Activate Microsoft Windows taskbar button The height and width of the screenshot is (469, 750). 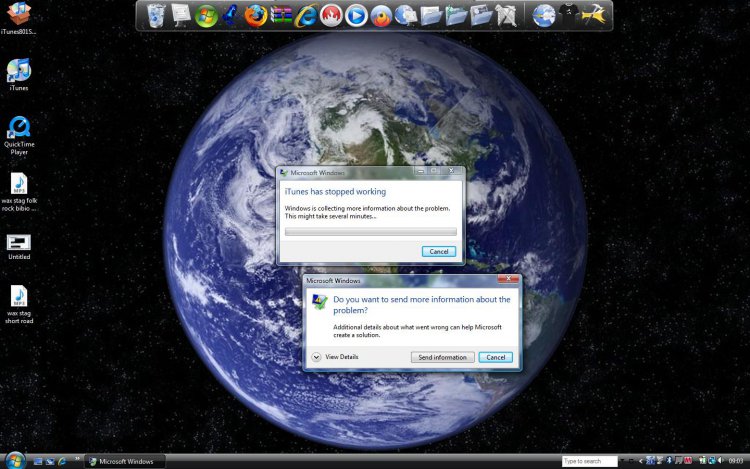(125, 461)
